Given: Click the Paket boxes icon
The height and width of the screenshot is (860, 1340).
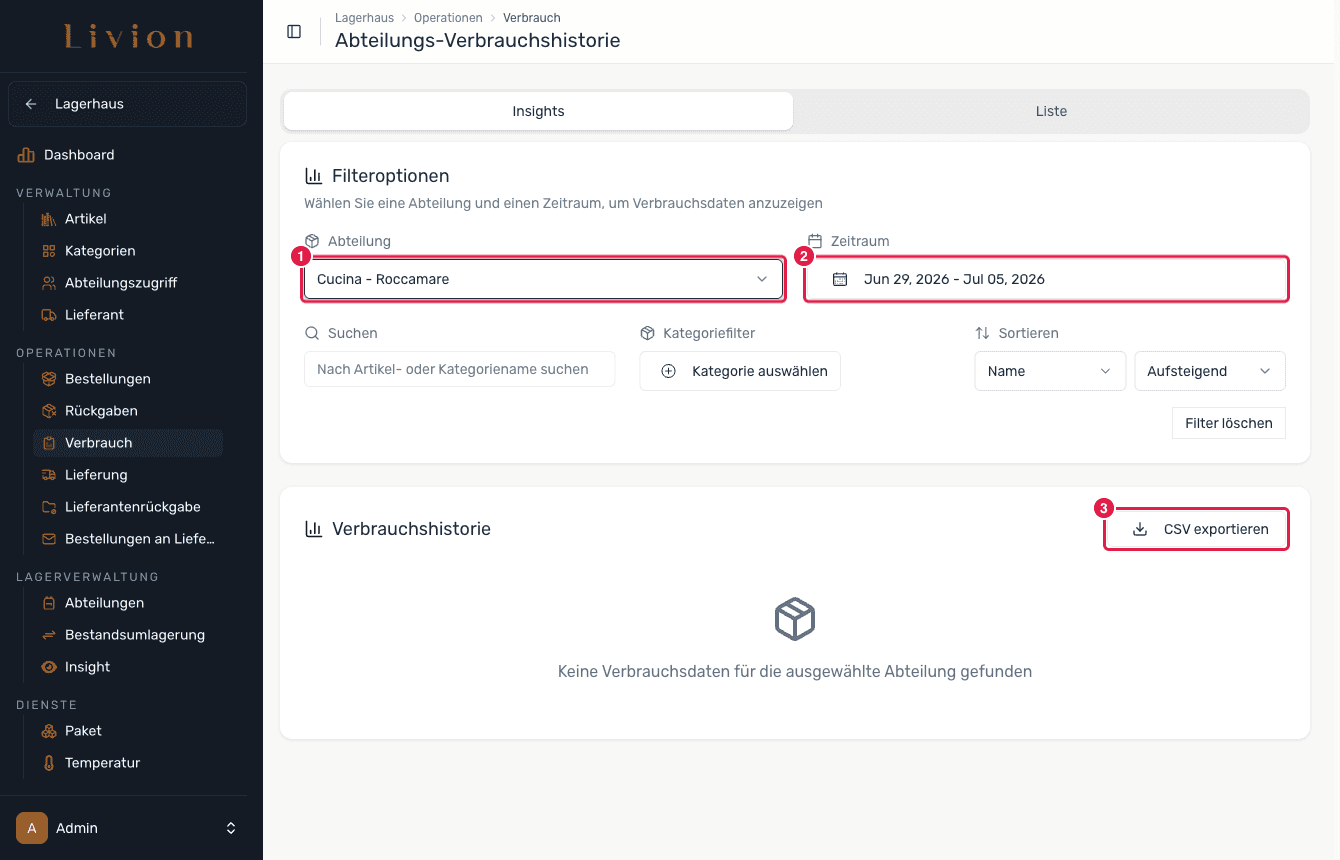Looking at the screenshot, I should [48, 731].
